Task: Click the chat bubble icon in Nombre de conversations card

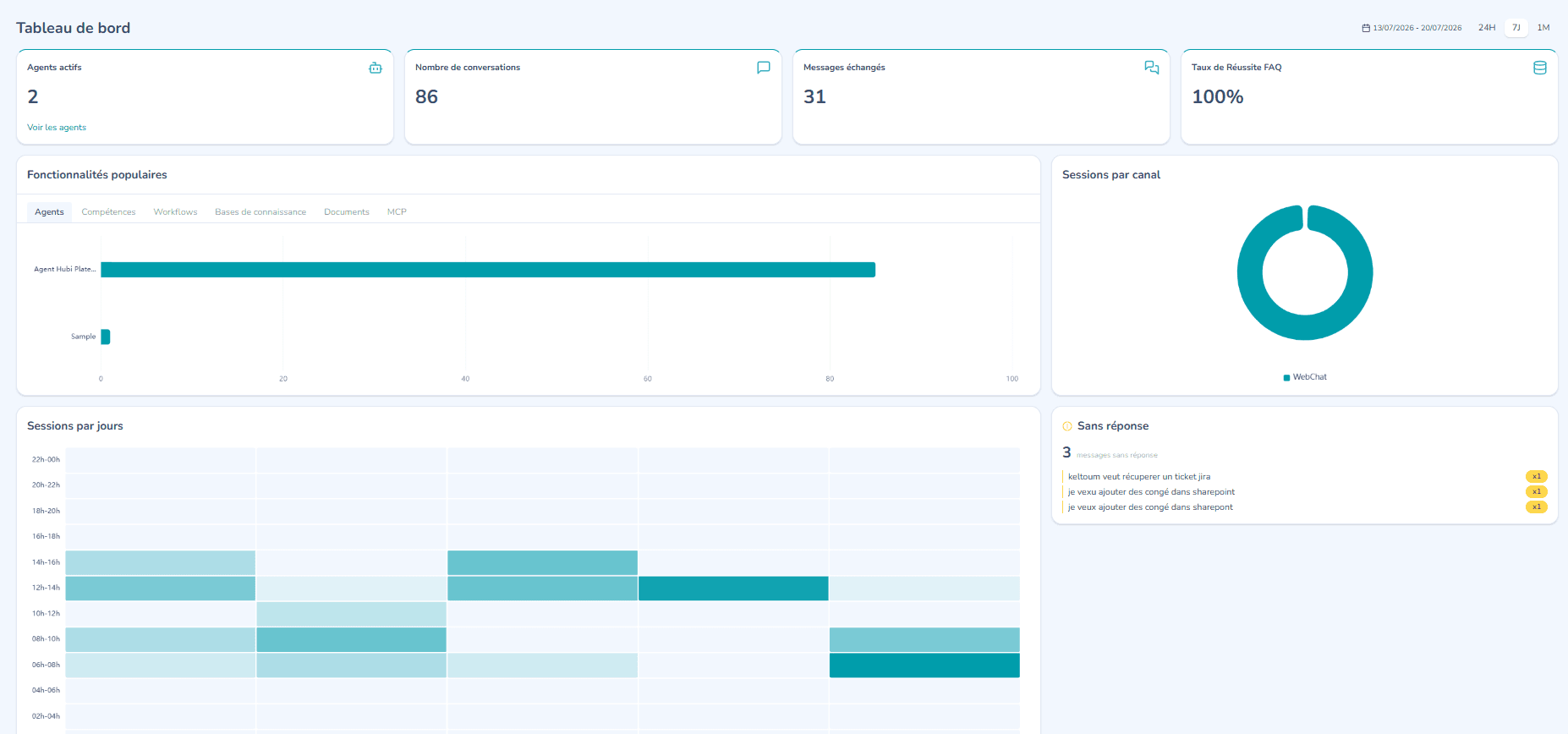Action: 764,68
